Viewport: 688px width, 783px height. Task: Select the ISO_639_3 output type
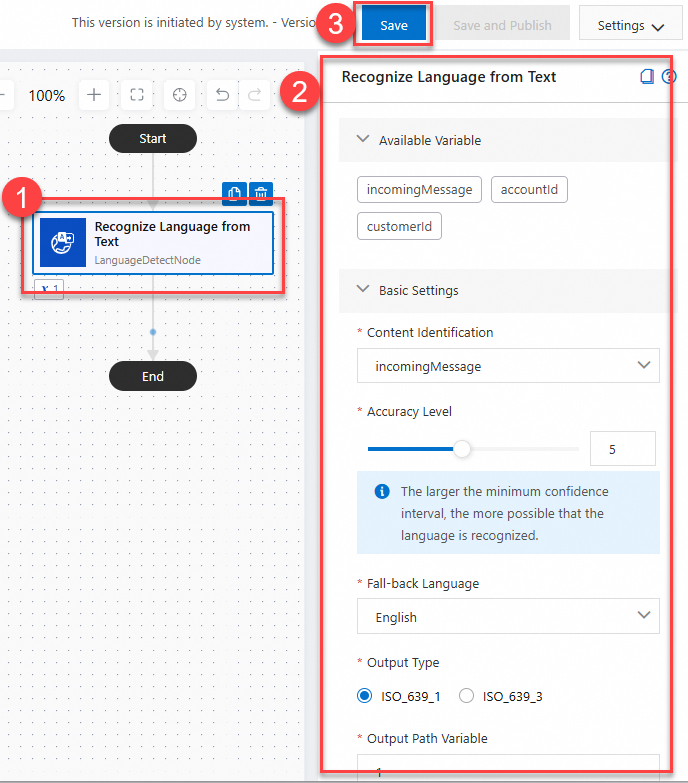click(x=466, y=696)
